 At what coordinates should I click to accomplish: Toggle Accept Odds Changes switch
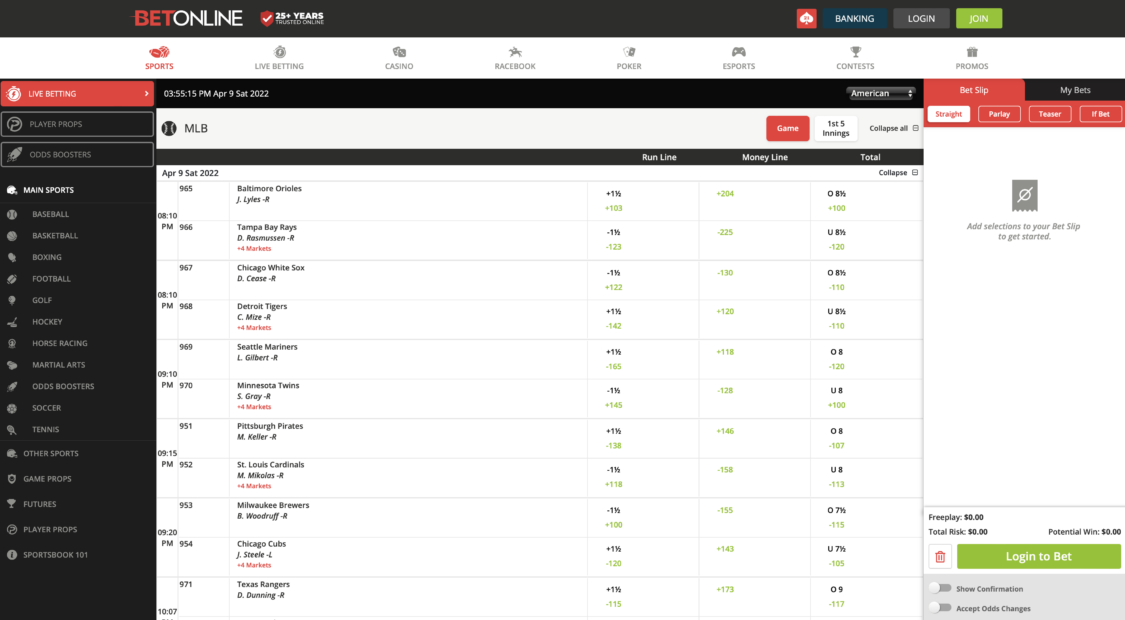(x=940, y=608)
